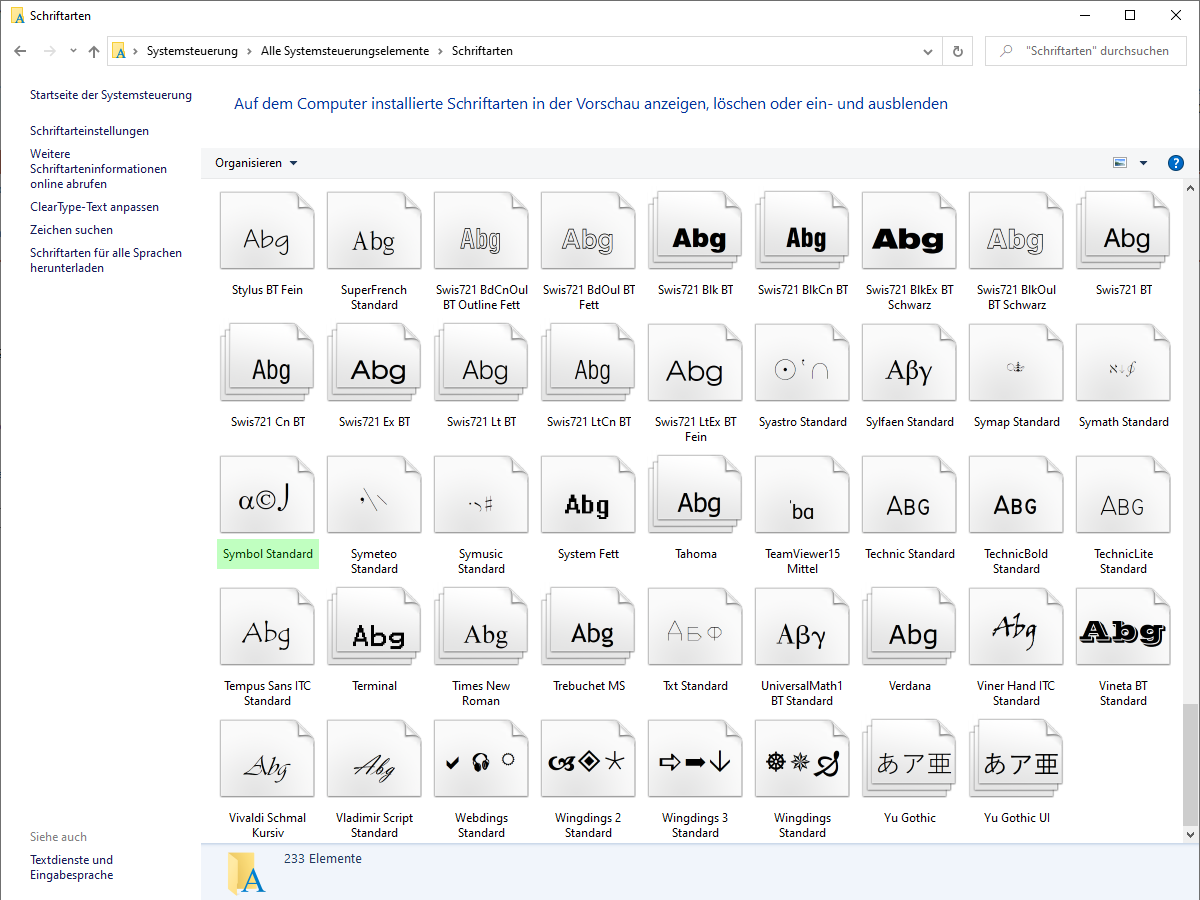The height and width of the screenshot is (900, 1200).
Task: Open the Organisieren dropdown menu
Action: click(256, 162)
